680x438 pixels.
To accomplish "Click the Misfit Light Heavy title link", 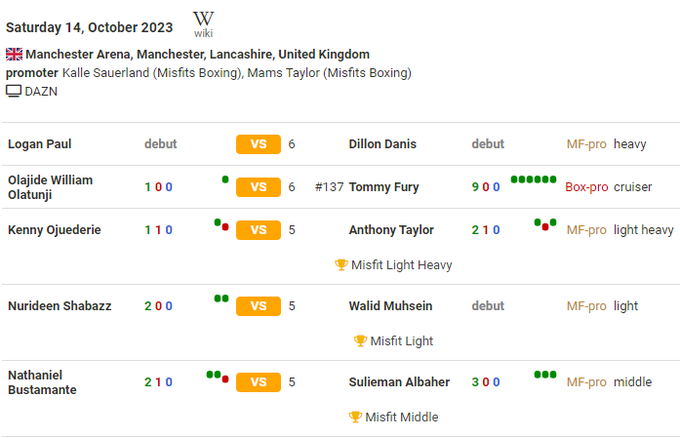I will click(401, 265).
